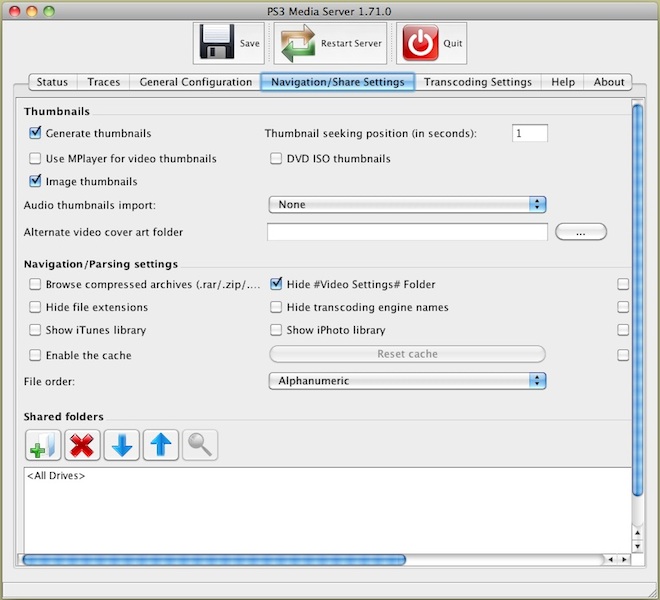Remove shared folder with red X icon
660x600 pixels.
pos(82,445)
